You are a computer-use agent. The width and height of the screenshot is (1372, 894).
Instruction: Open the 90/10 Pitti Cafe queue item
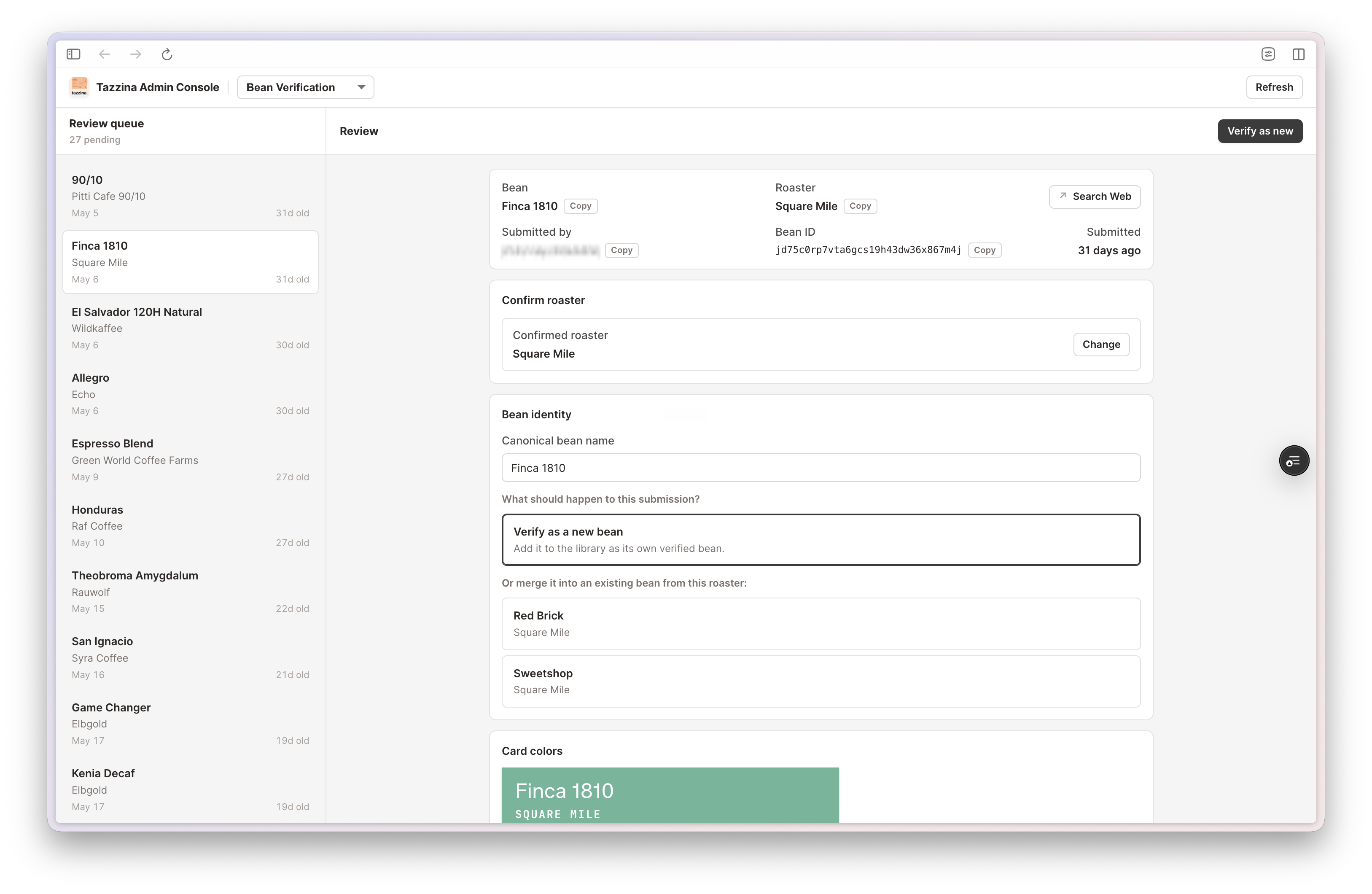pyautogui.click(x=190, y=196)
